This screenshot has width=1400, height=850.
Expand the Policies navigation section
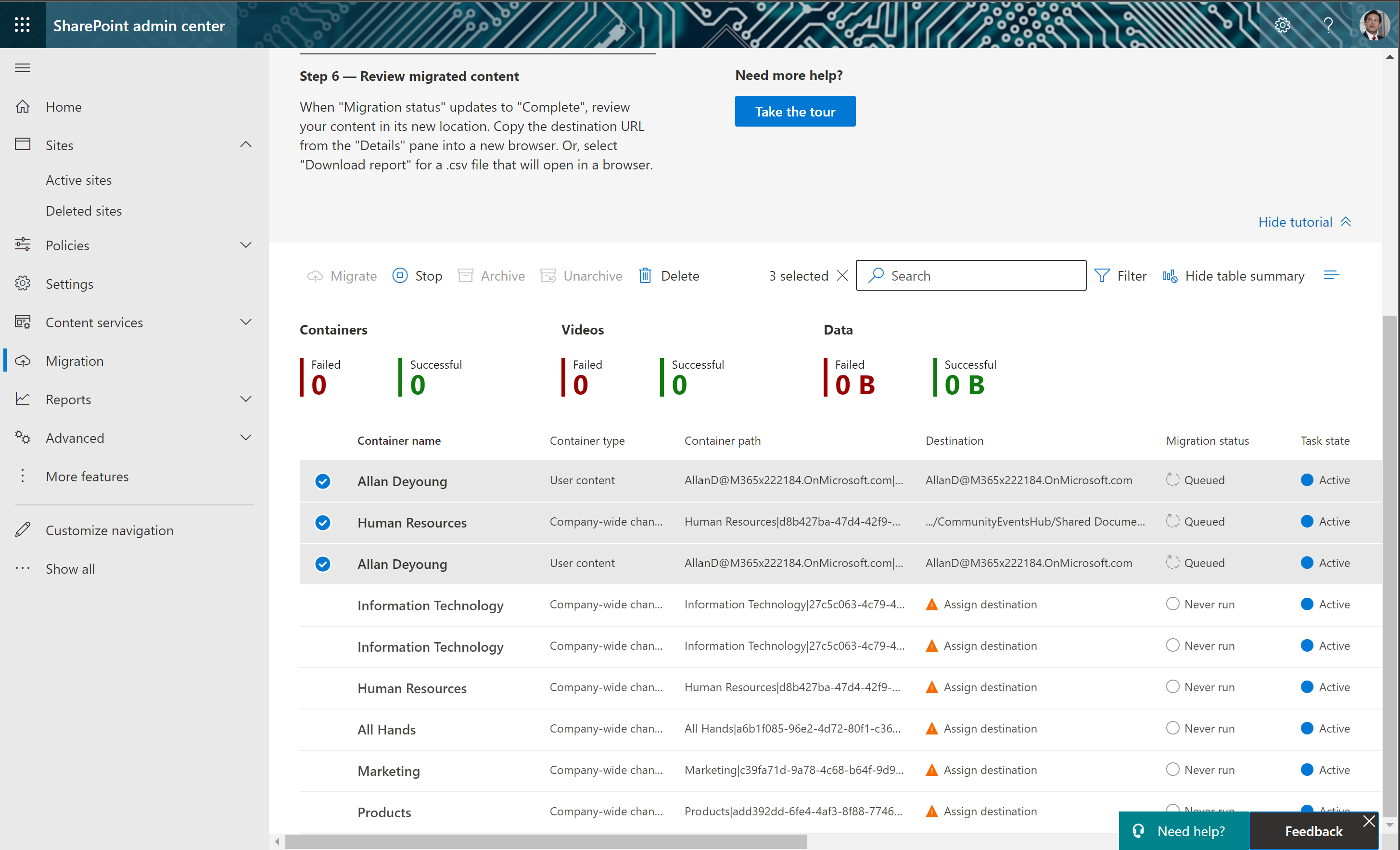pos(245,245)
